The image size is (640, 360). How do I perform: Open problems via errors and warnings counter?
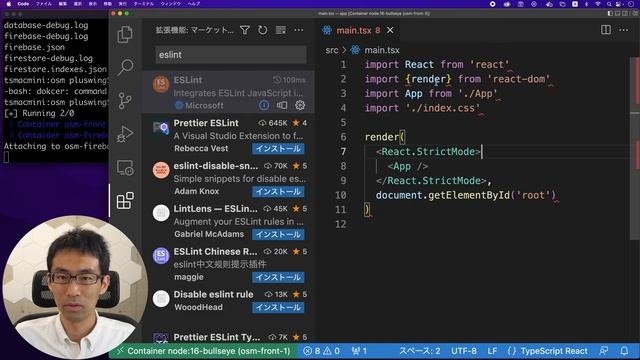[x=322, y=351]
